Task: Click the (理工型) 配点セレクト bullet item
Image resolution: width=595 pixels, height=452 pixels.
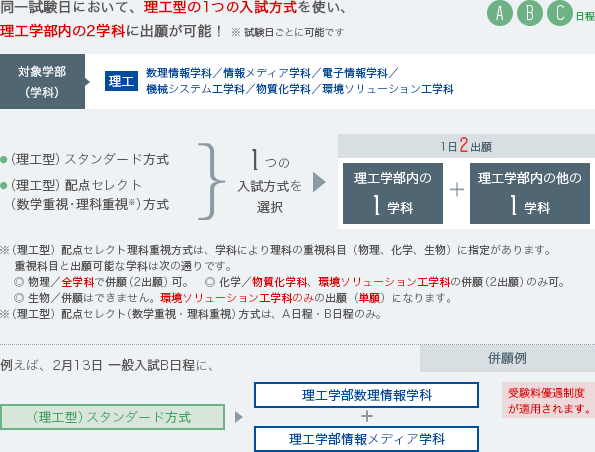Action: tap(85, 195)
